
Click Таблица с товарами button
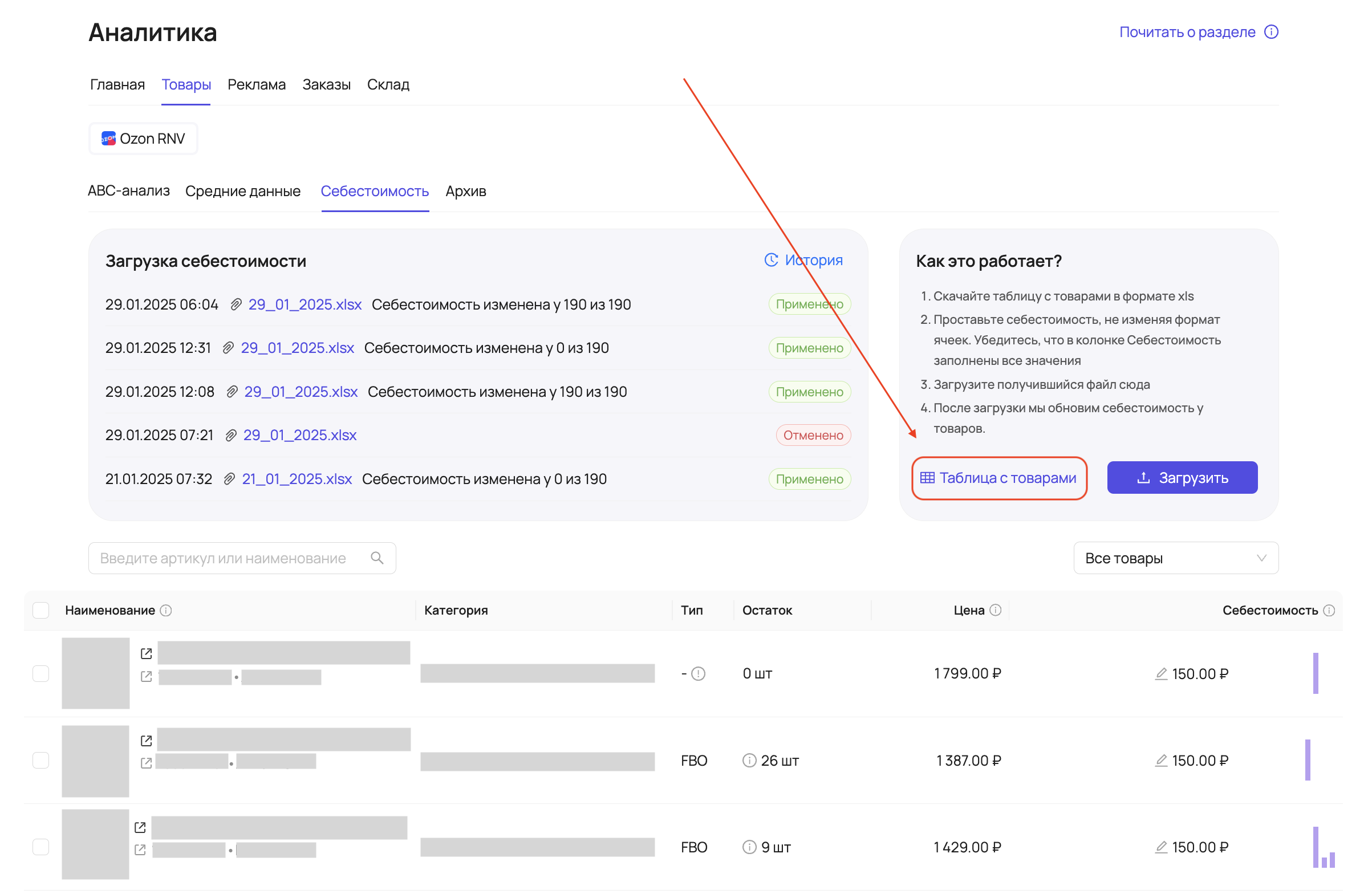(x=998, y=478)
